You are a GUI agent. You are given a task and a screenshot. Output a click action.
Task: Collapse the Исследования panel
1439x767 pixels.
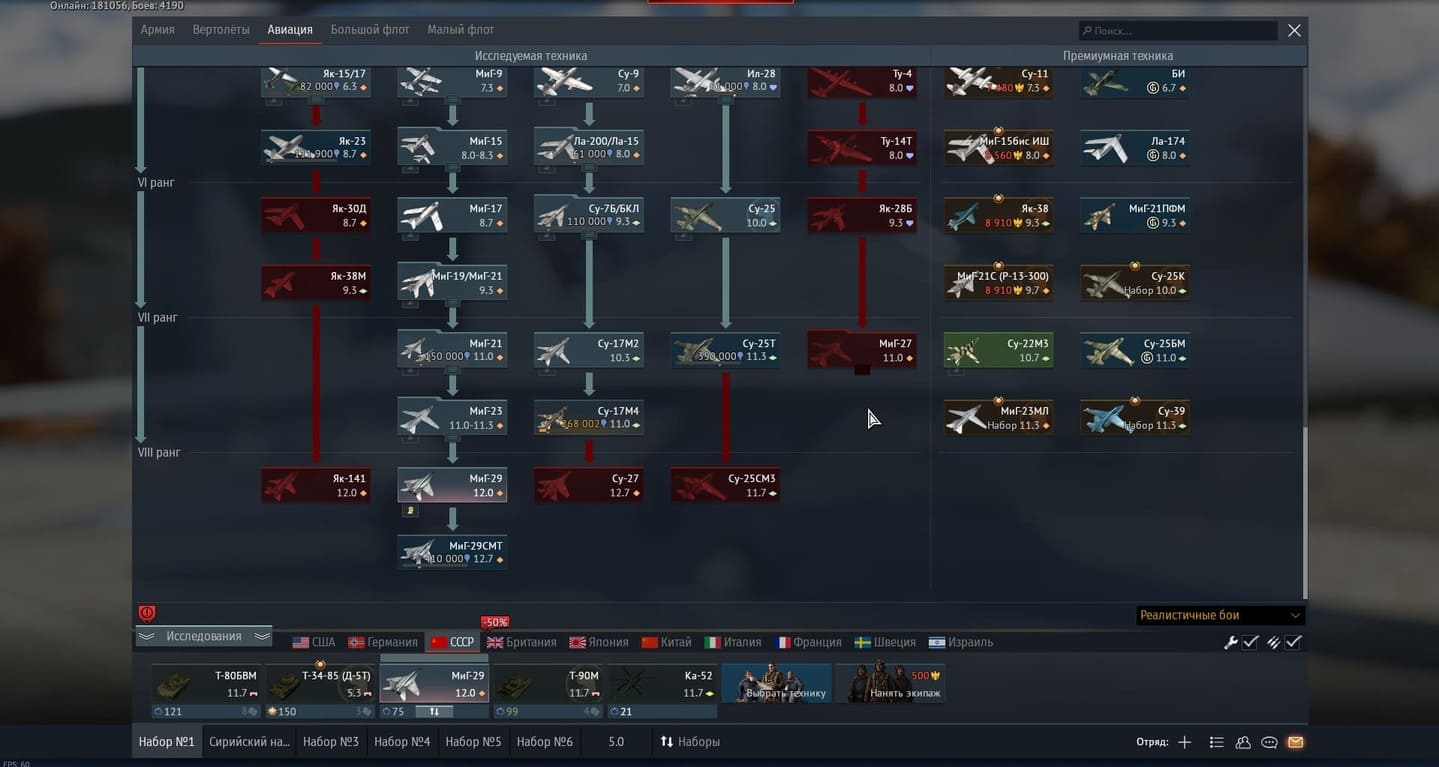(204, 636)
